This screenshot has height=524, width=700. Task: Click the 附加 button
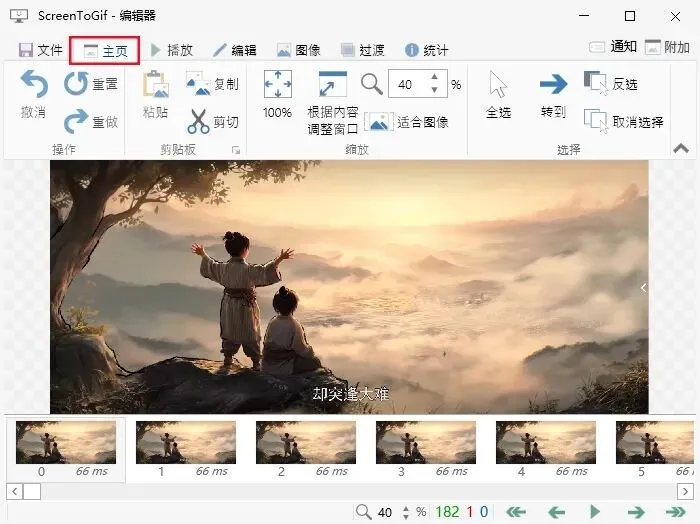coord(667,47)
